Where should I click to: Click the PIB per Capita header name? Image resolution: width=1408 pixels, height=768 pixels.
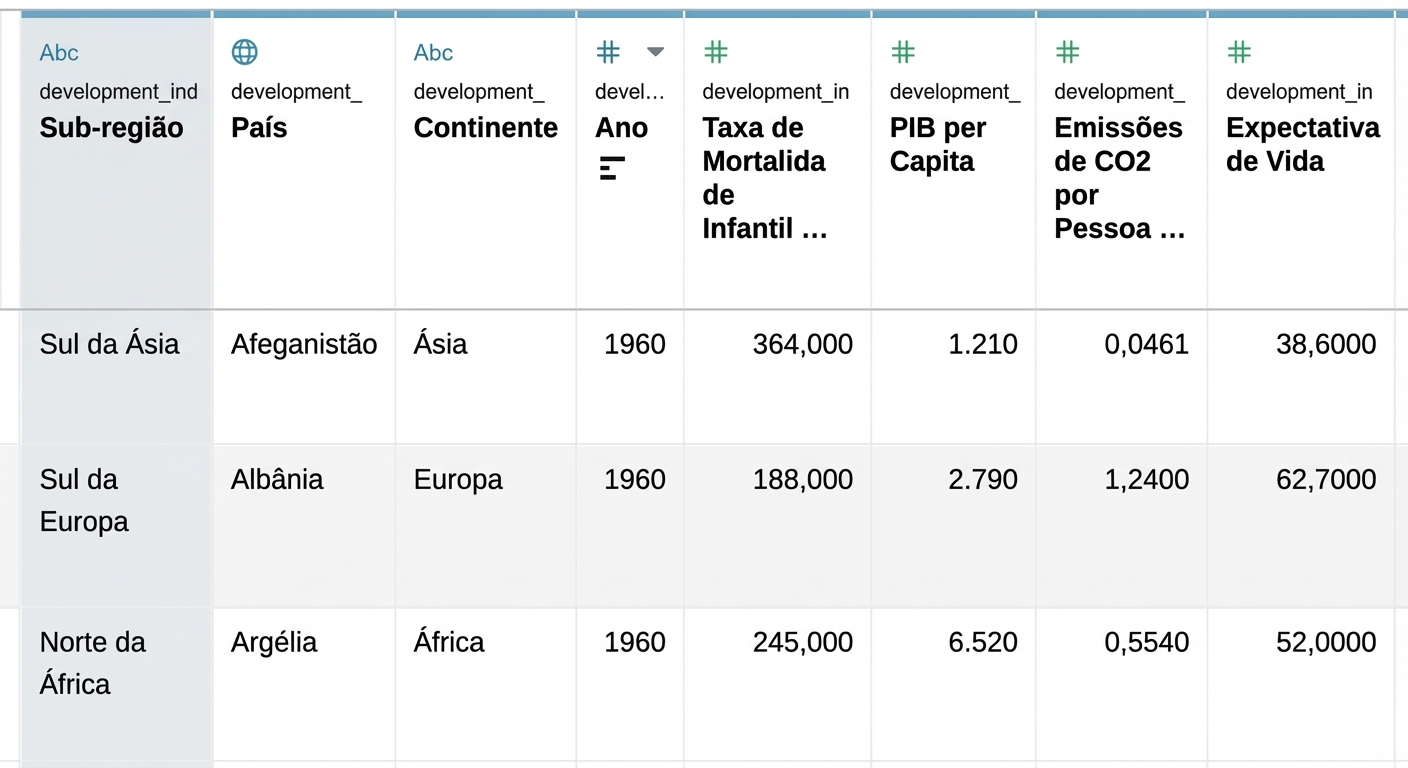click(937, 145)
